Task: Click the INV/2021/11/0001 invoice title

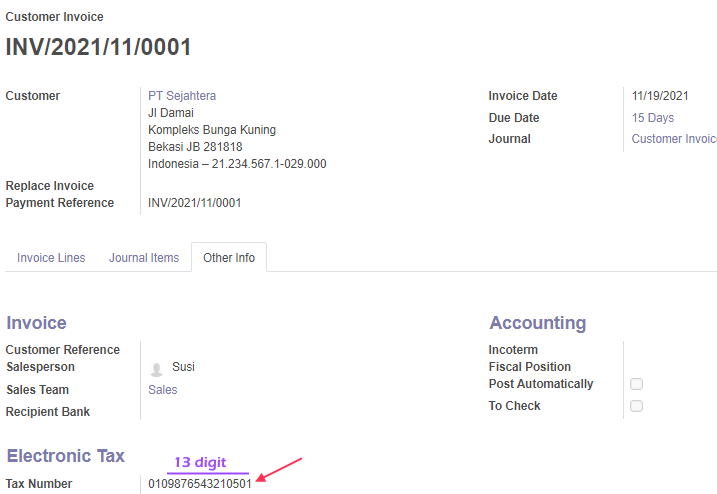Action: click(98, 47)
